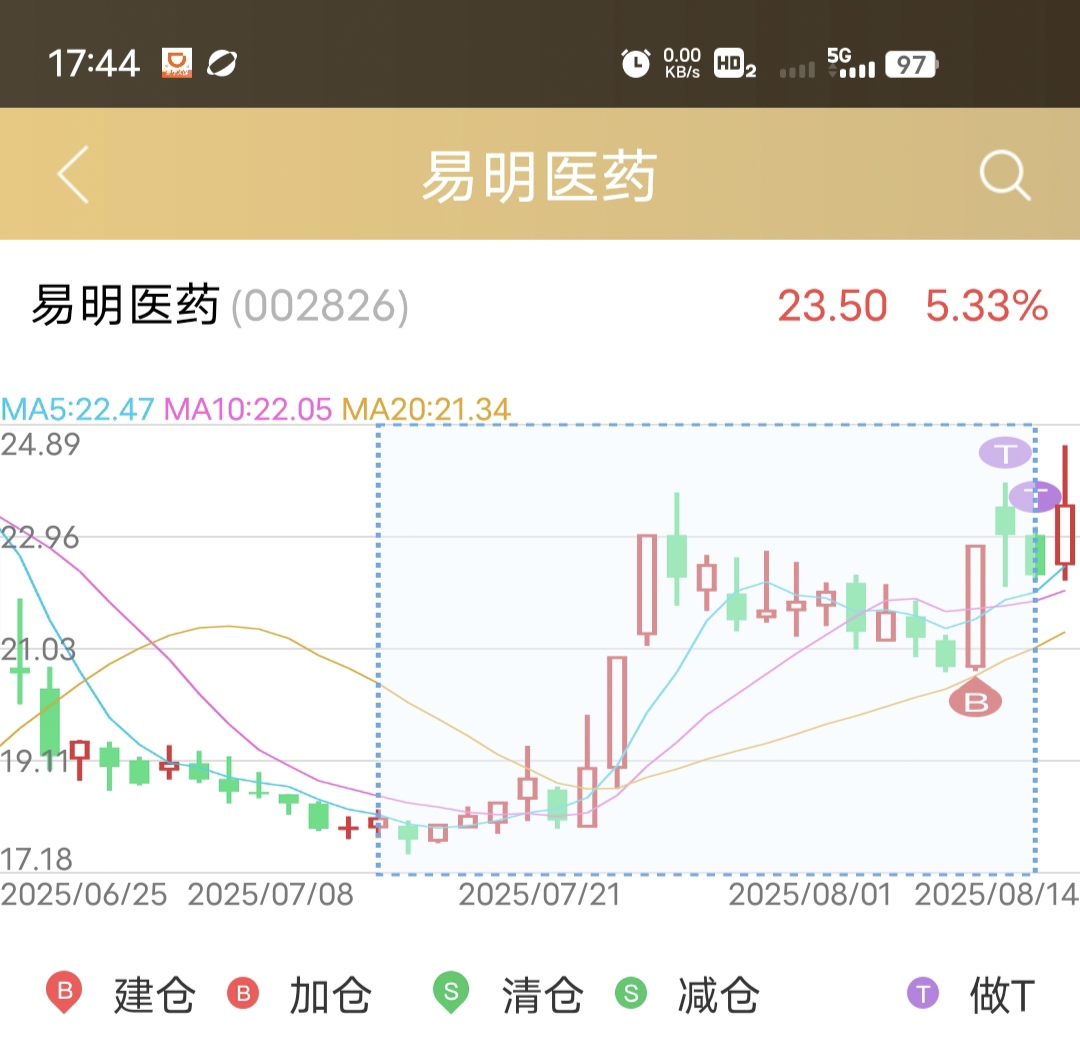Tap the stock code (002826)

tap(320, 306)
